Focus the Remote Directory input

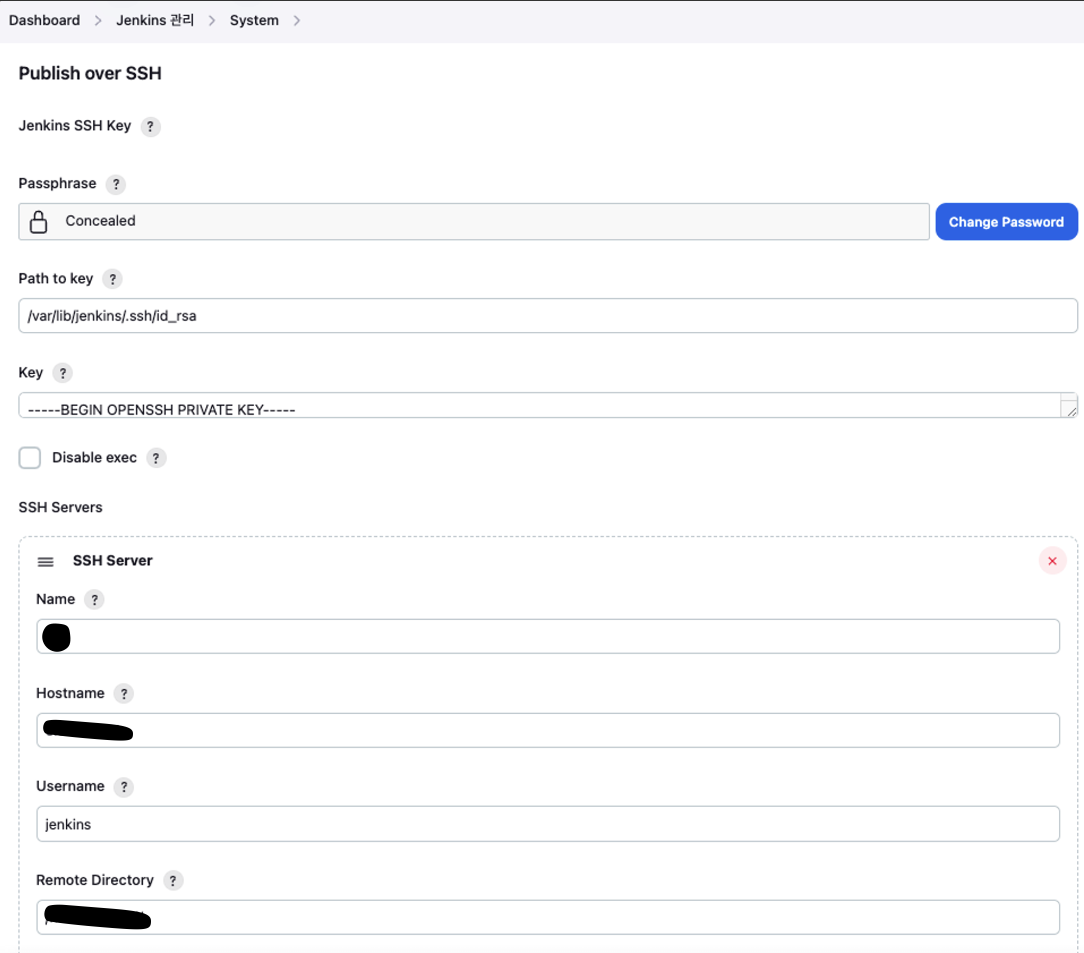tap(548, 918)
